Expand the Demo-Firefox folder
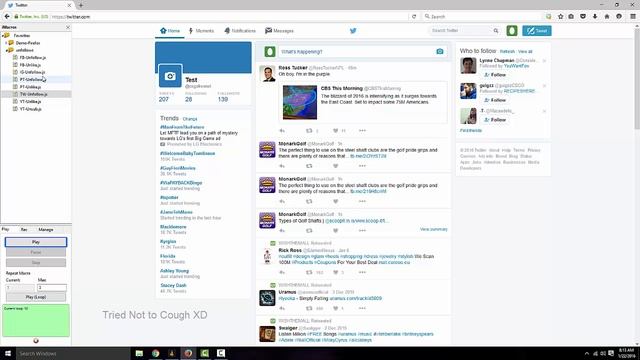Image resolution: width=640 pixels, height=360 pixels. click(6, 43)
